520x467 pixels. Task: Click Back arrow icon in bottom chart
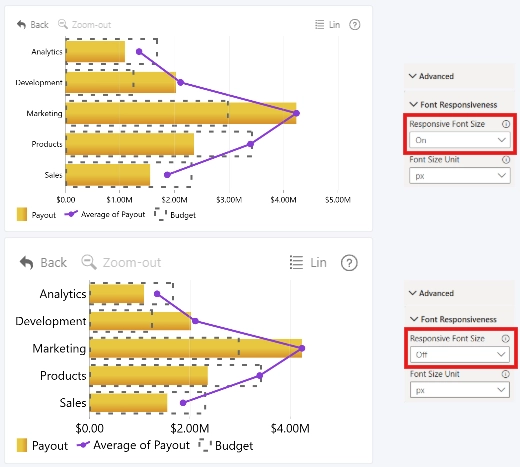point(26,262)
